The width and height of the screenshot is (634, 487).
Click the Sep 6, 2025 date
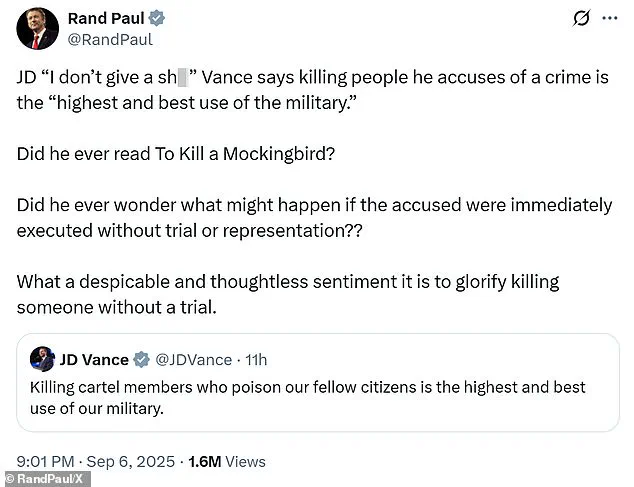pos(130,461)
